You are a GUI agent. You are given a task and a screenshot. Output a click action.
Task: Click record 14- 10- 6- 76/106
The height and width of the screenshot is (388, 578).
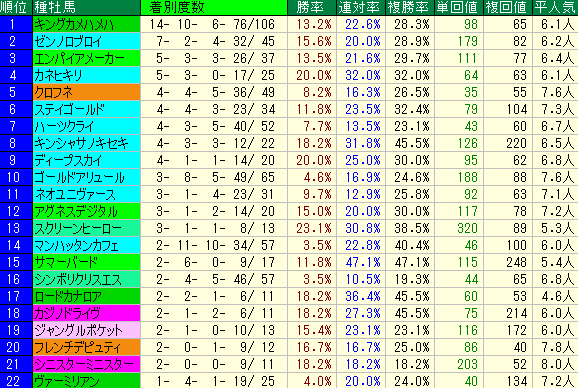click(214, 24)
